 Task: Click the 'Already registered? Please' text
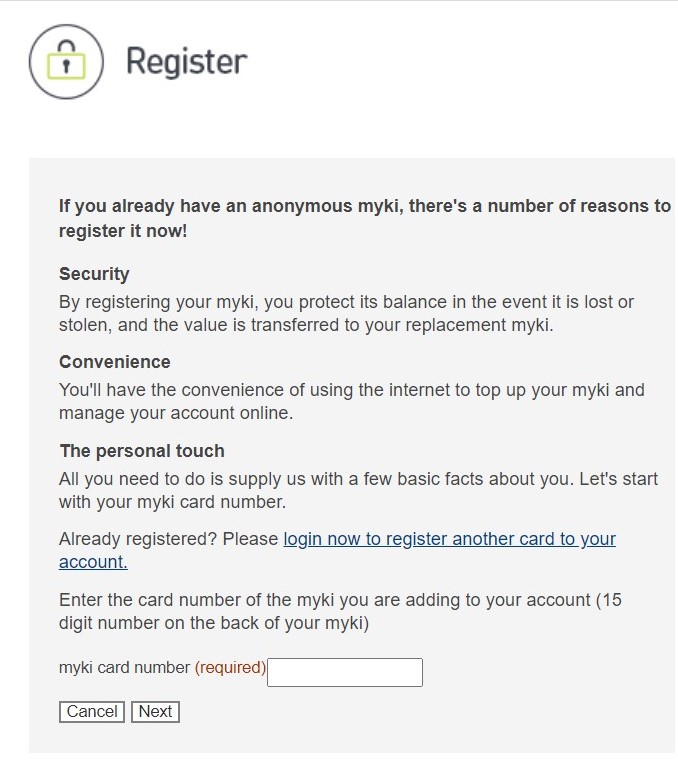[x=168, y=539]
